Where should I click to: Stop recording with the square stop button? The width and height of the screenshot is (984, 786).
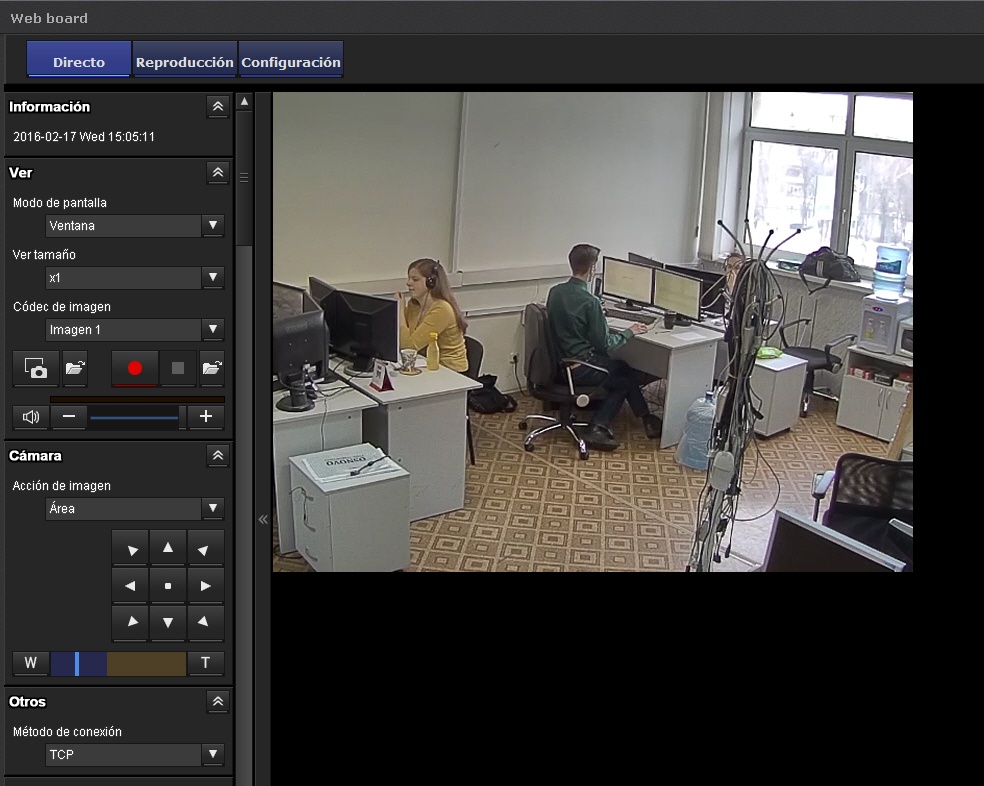click(178, 368)
